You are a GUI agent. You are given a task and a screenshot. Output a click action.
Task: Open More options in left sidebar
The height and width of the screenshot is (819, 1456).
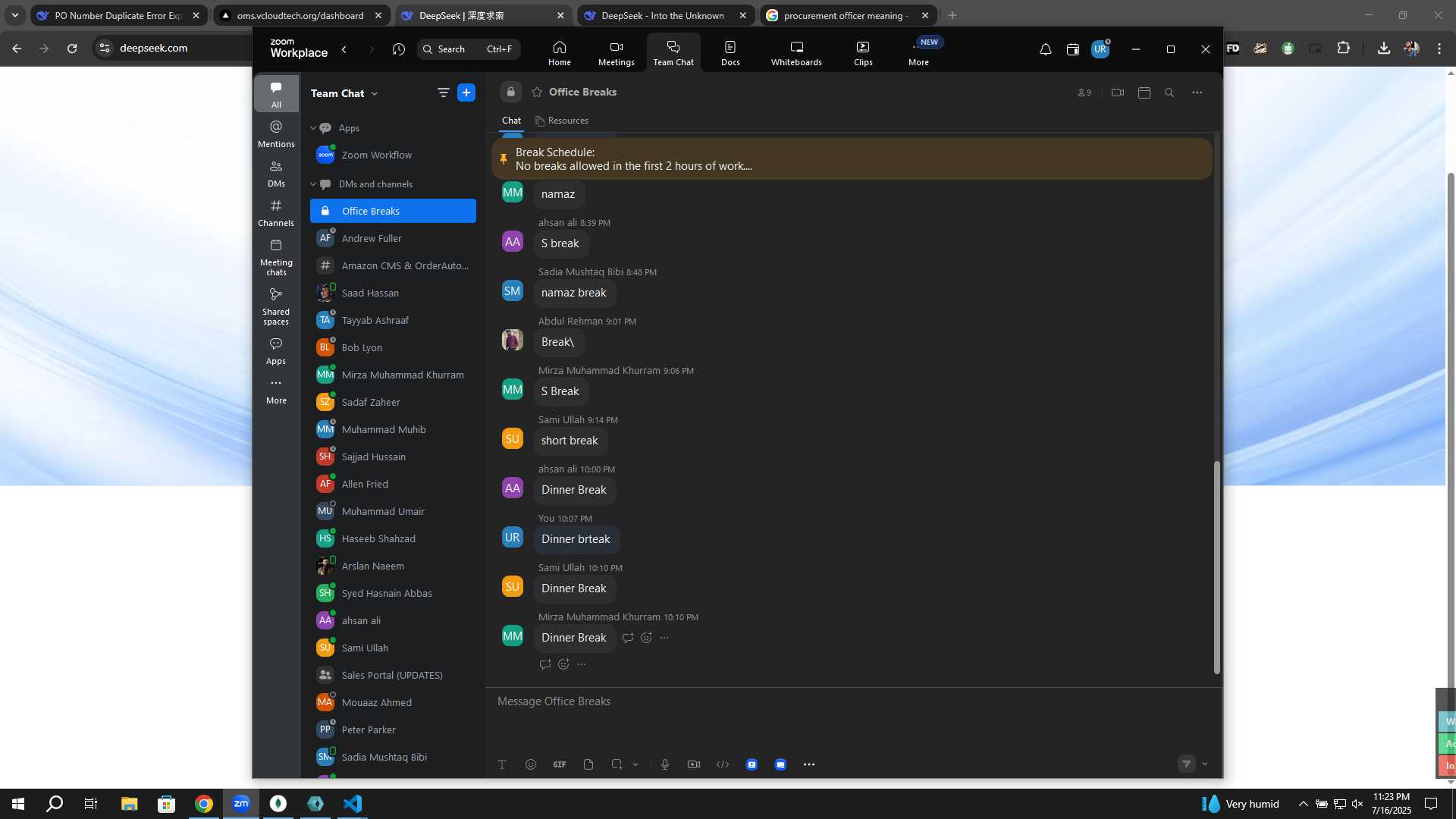click(x=276, y=391)
